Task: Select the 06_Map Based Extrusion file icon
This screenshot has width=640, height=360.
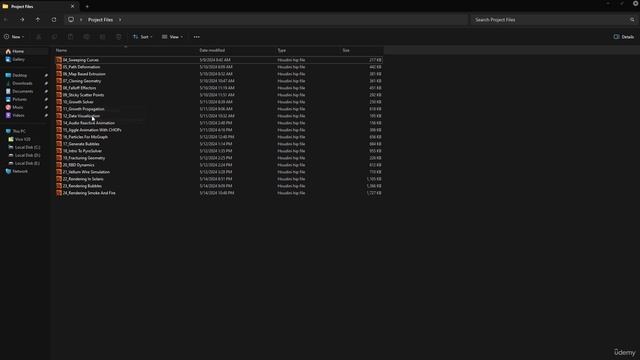Action: tap(59, 74)
